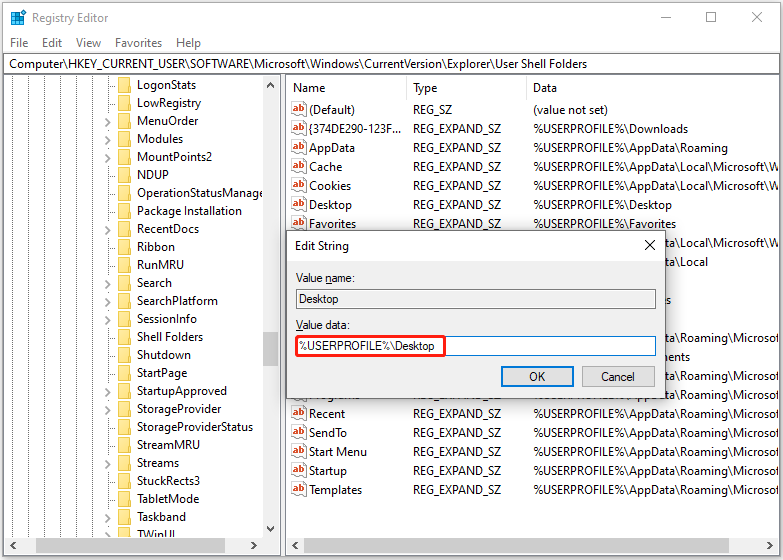Click the string icon for Templates value

(x=299, y=489)
